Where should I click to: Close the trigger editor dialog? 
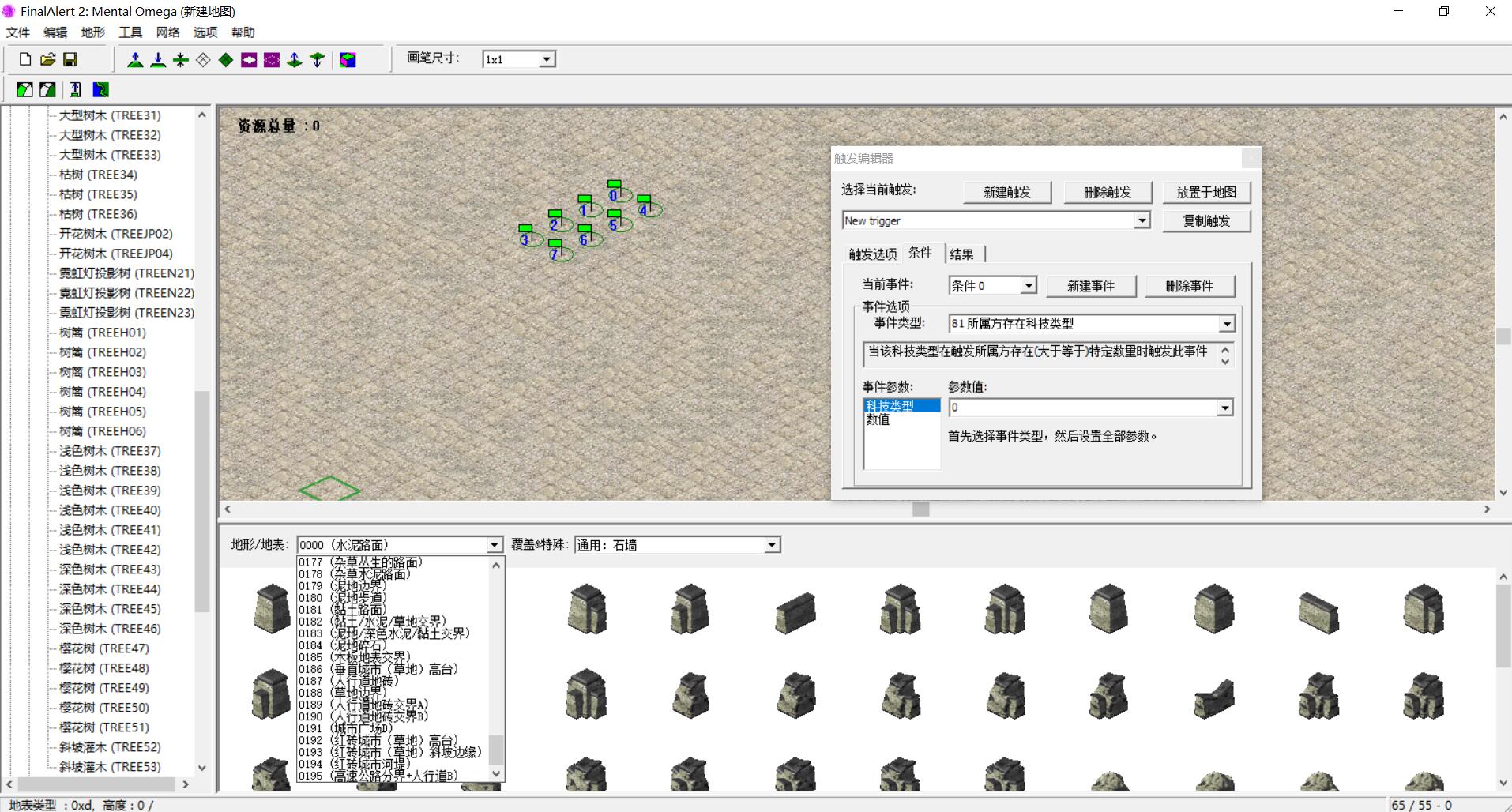1251,158
